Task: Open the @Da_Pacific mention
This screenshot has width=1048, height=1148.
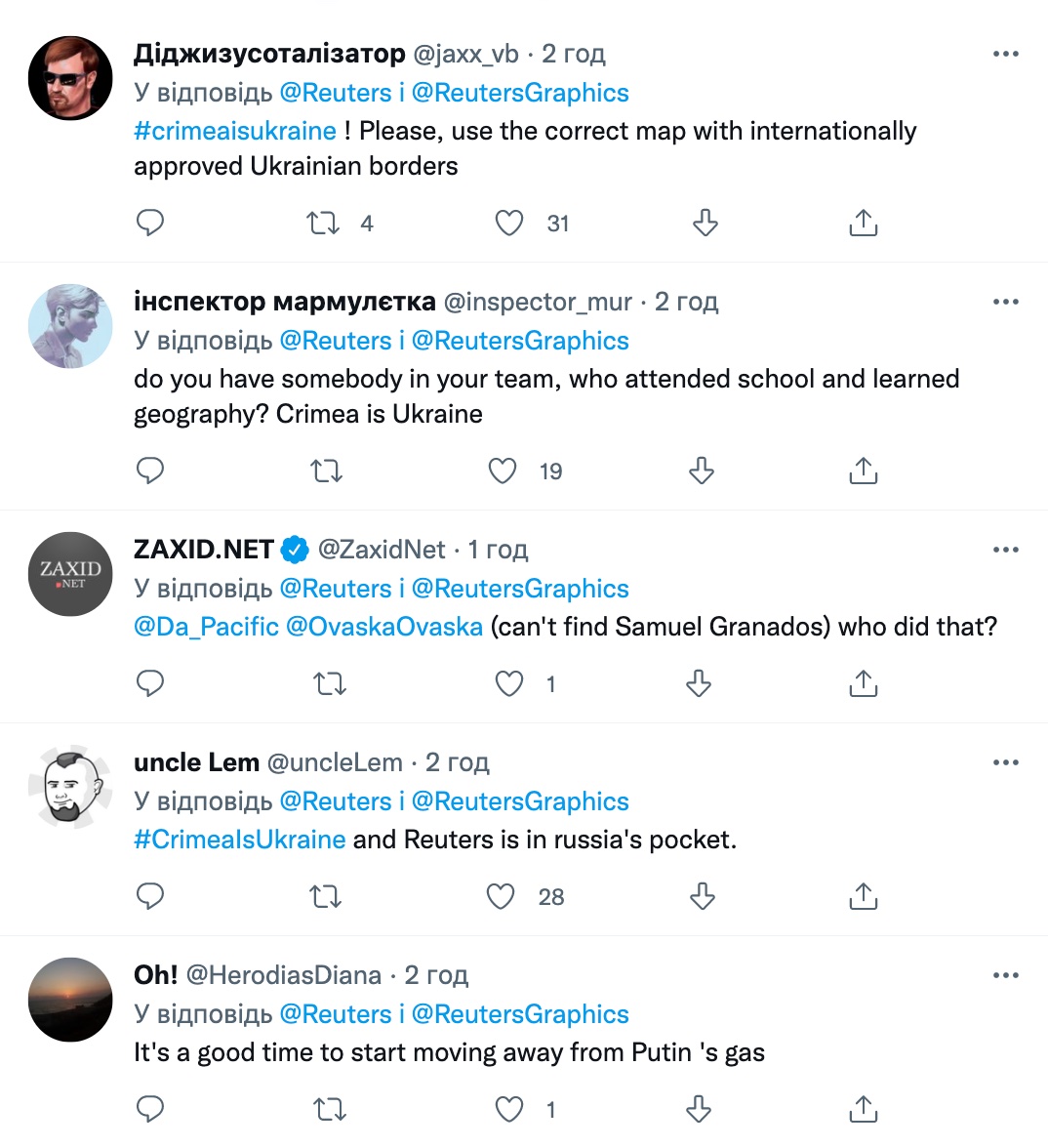Action: pyautogui.click(x=206, y=627)
